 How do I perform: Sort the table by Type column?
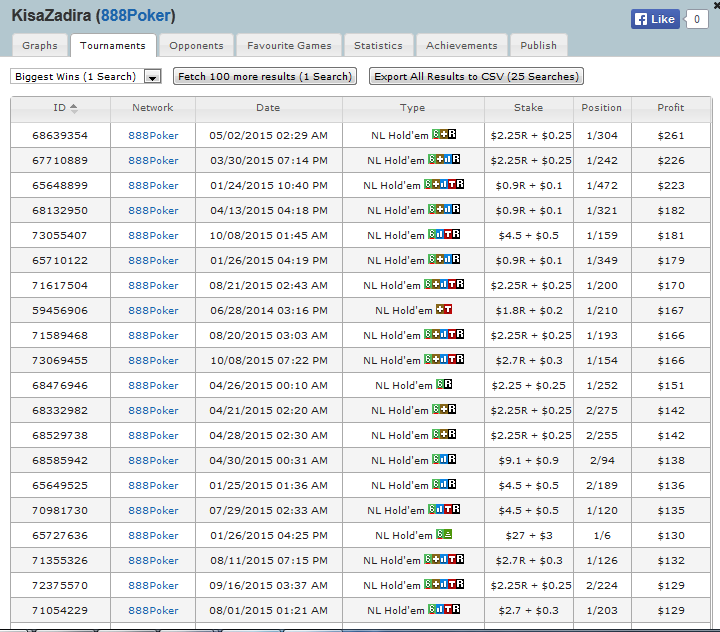coord(412,107)
